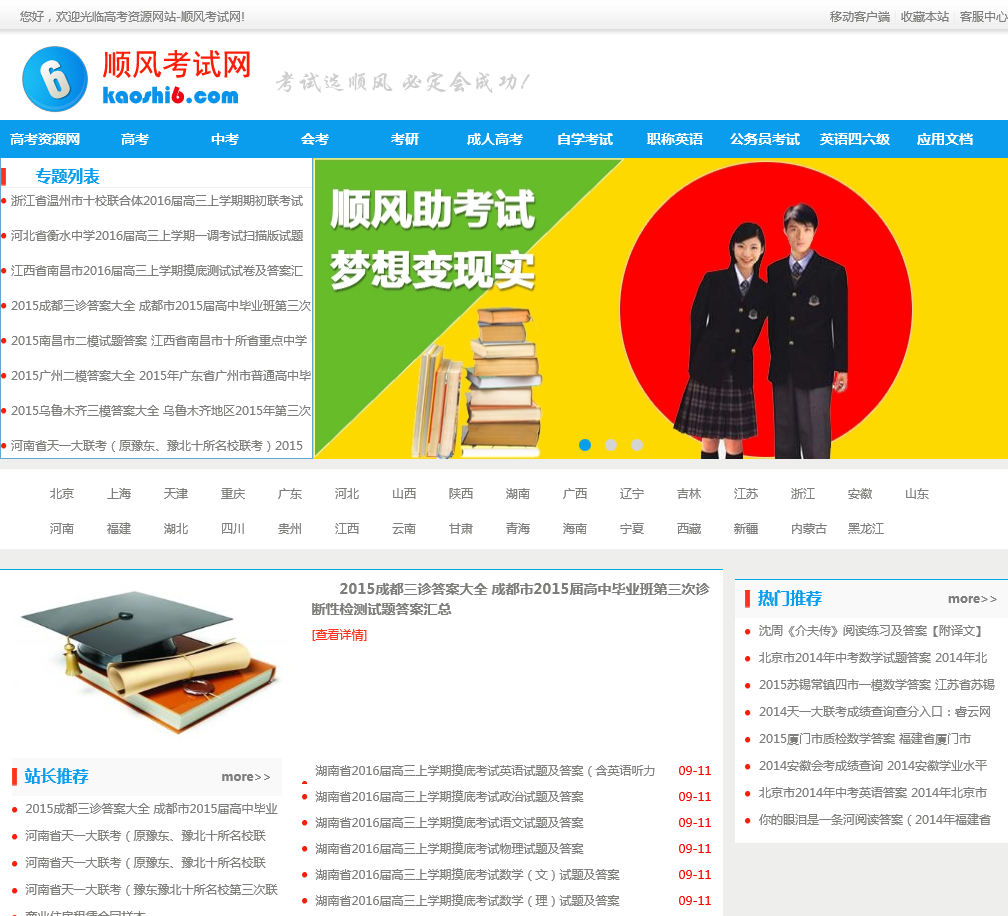The width and height of the screenshot is (1008, 916).
Task: Select the third carousel indicator dot
Action: 636,445
